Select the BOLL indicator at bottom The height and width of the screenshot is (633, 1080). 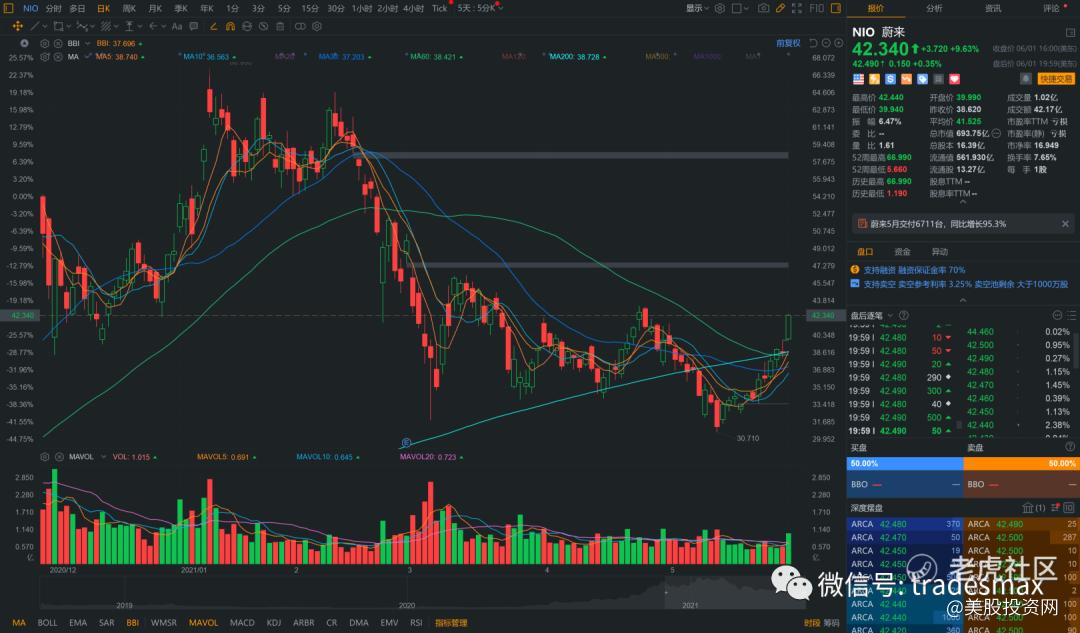48,623
